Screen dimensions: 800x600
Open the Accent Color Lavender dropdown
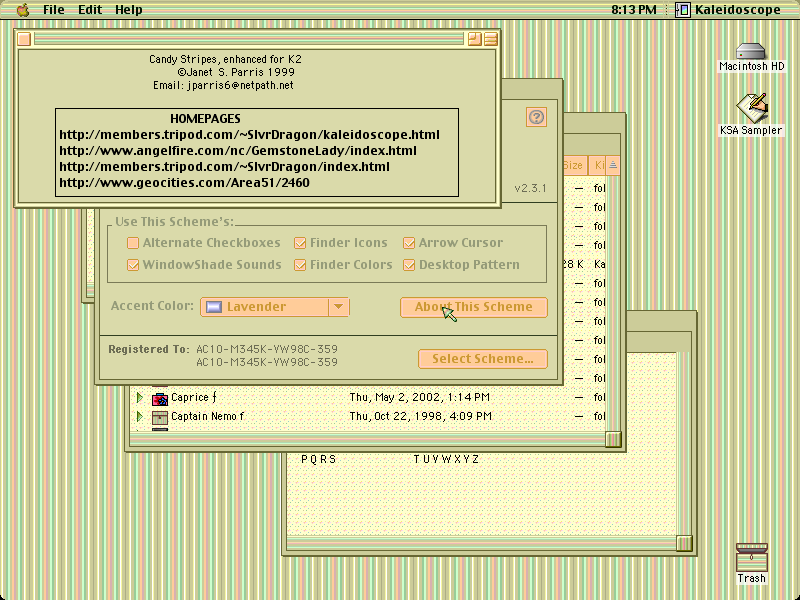click(x=274, y=307)
